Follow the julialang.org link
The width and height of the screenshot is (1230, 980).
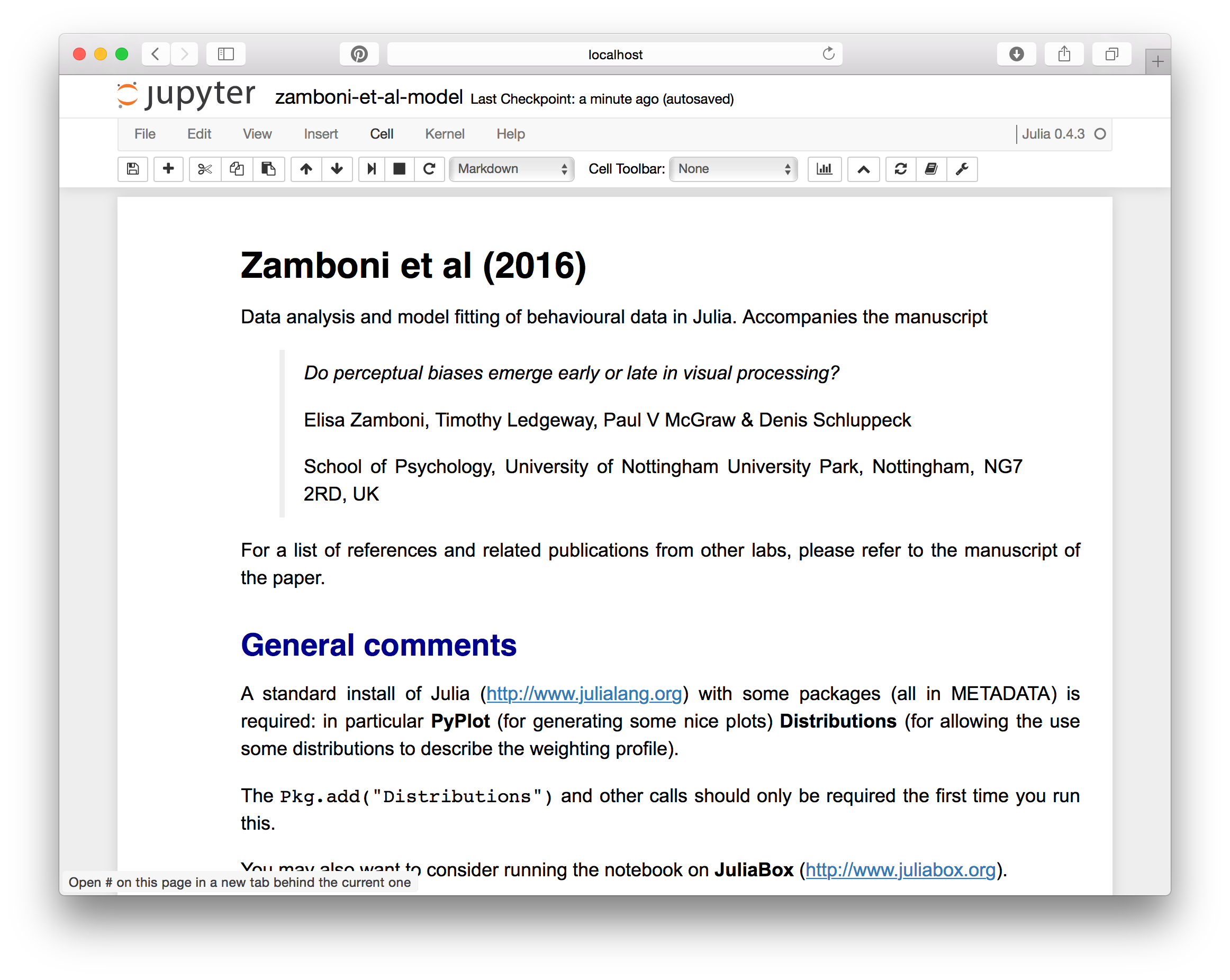tap(584, 694)
